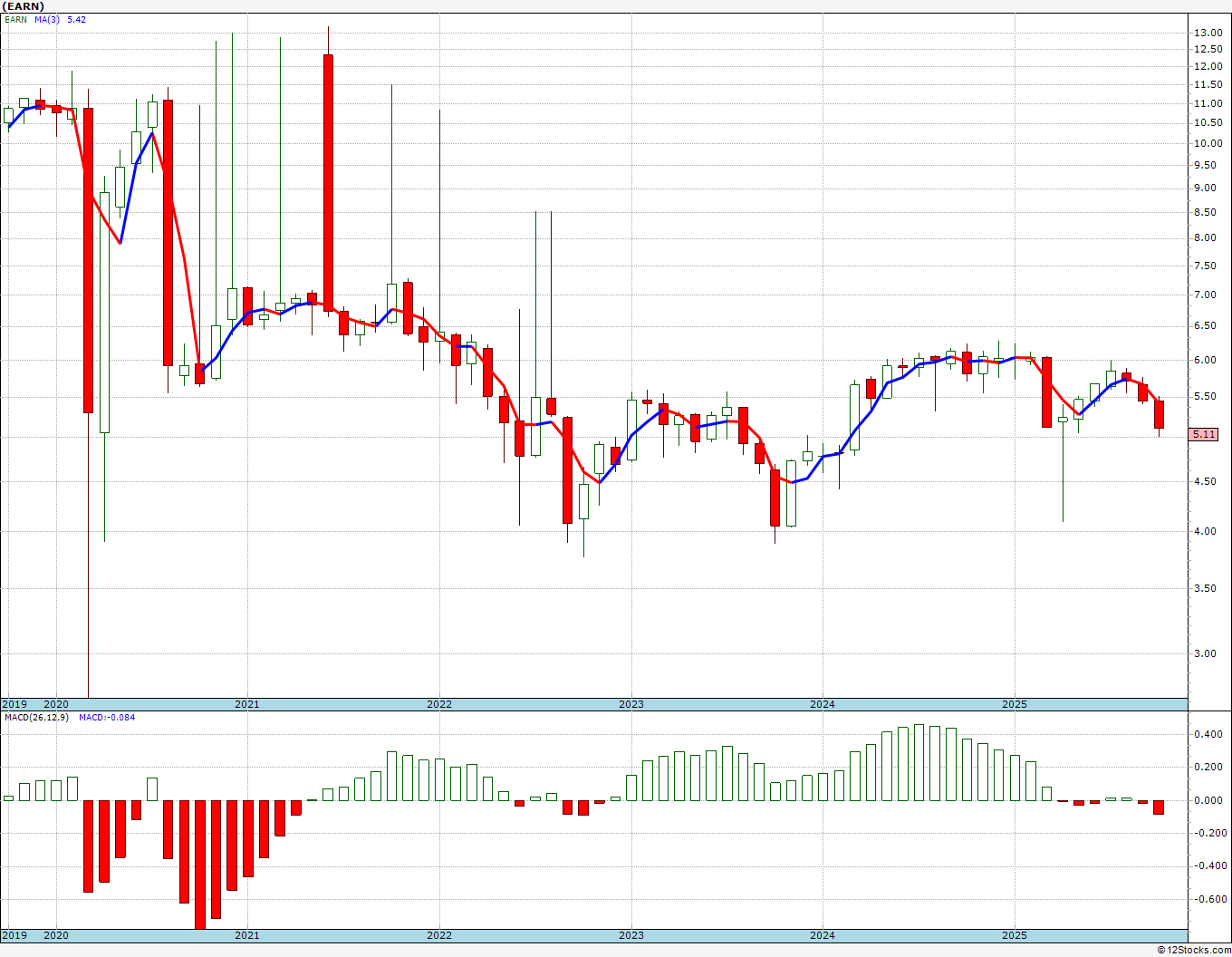This screenshot has width=1232, height=957.
Task: Select the EARN legend label
Action: pyautogui.click(x=15, y=19)
